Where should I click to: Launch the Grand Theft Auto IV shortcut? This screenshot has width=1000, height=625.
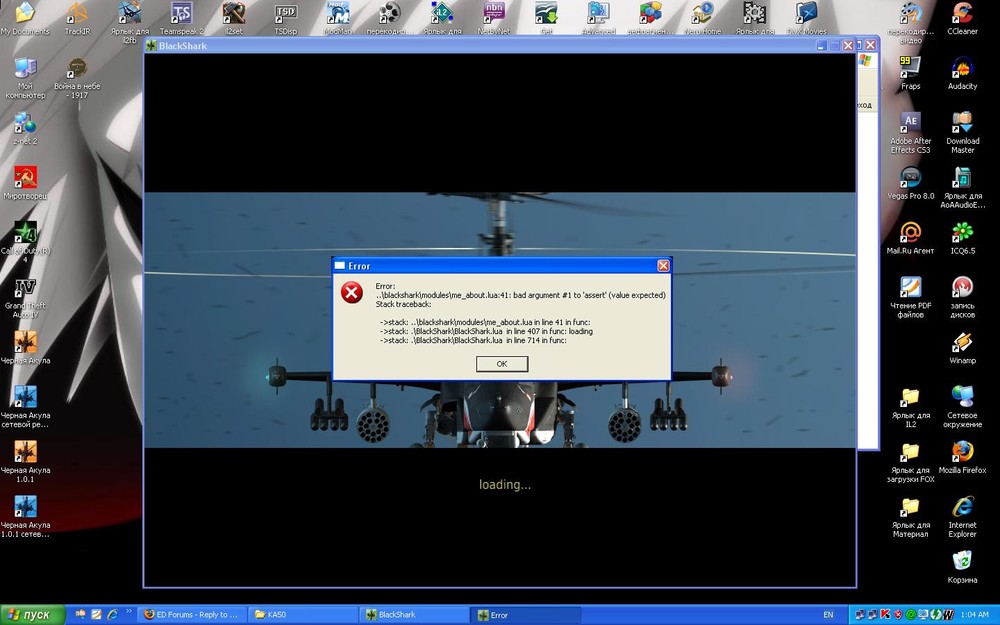(26, 297)
